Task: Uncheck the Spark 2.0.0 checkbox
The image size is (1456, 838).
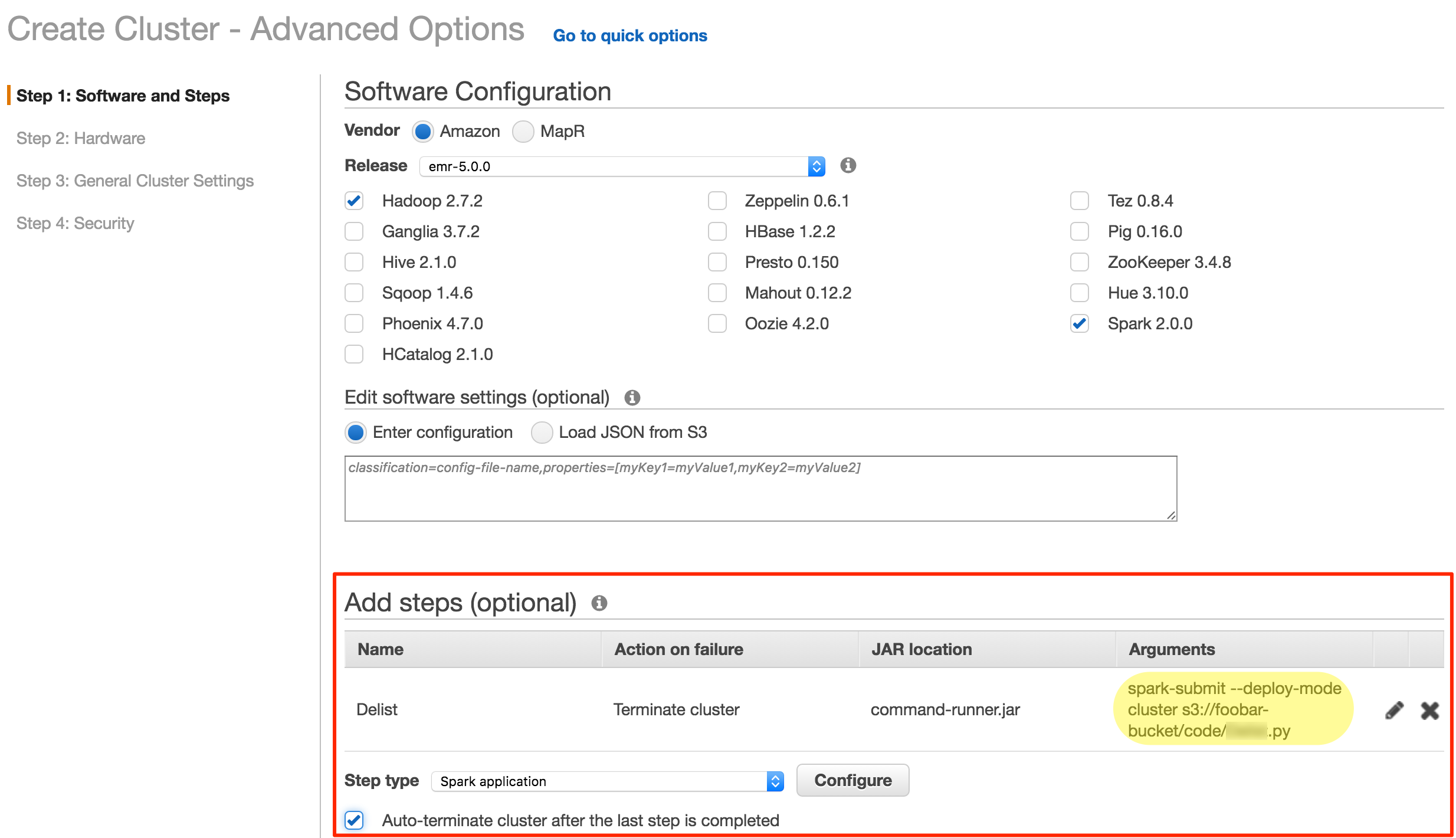Action: click(1079, 323)
